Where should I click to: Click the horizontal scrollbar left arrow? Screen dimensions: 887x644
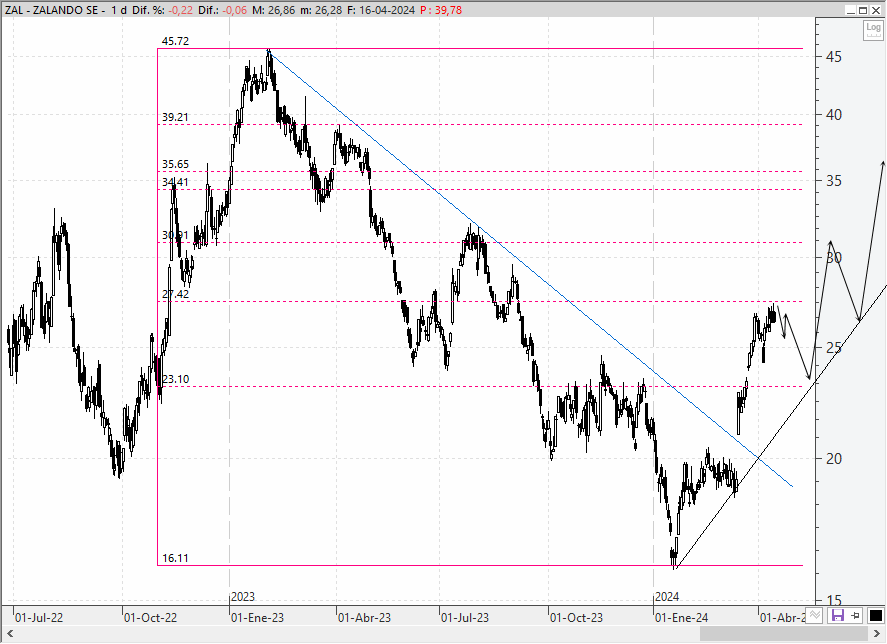point(10,633)
